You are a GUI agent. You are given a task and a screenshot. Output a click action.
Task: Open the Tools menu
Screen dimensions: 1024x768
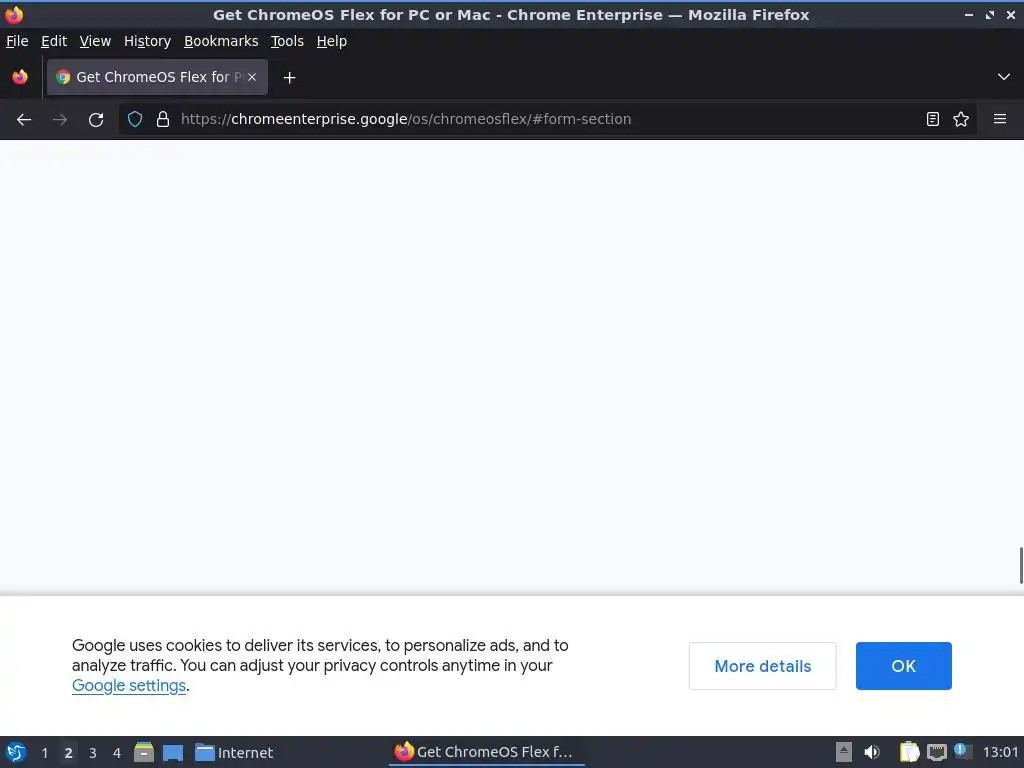point(287,41)
